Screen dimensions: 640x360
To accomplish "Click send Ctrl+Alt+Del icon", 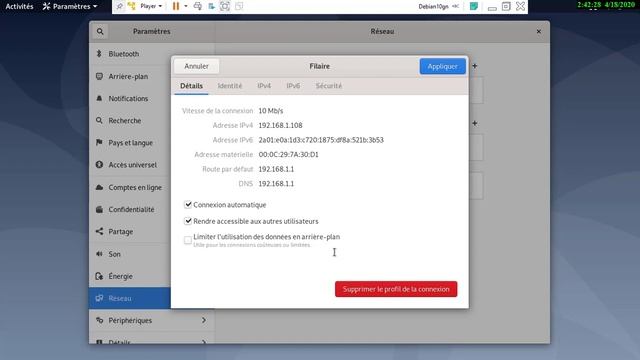I will (x=198, y=6).
